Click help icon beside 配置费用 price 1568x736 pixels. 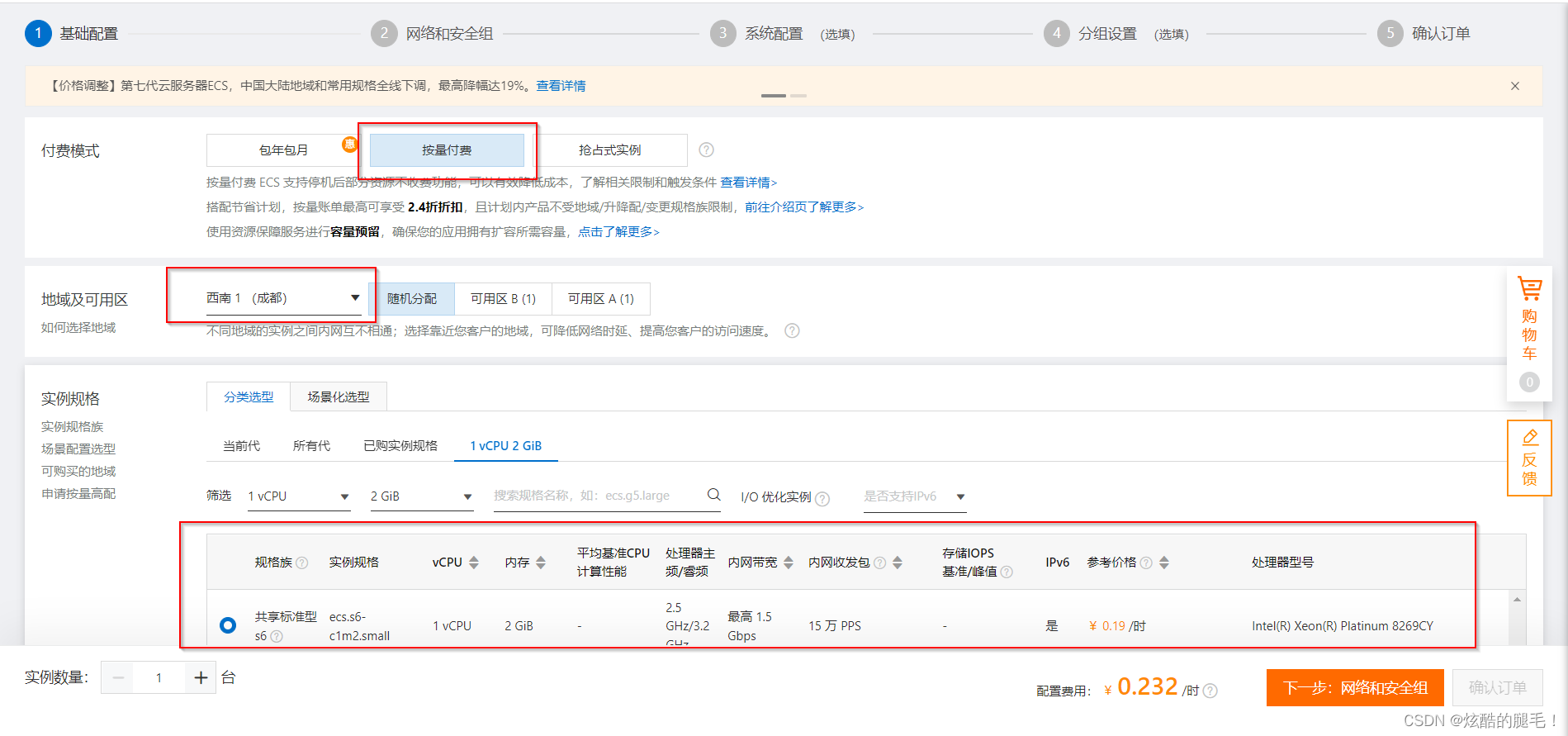(1210, 691)
